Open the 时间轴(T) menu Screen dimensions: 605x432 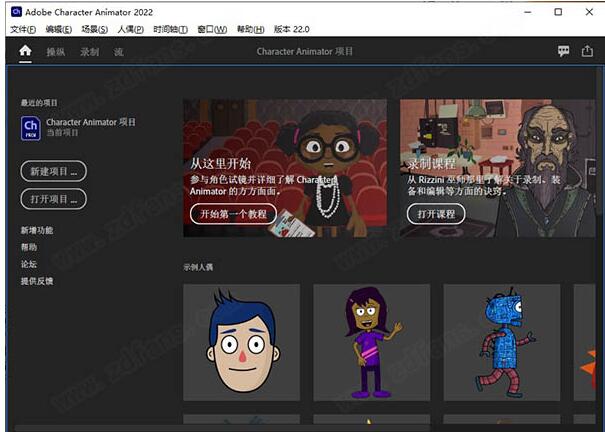pos(170,29)
